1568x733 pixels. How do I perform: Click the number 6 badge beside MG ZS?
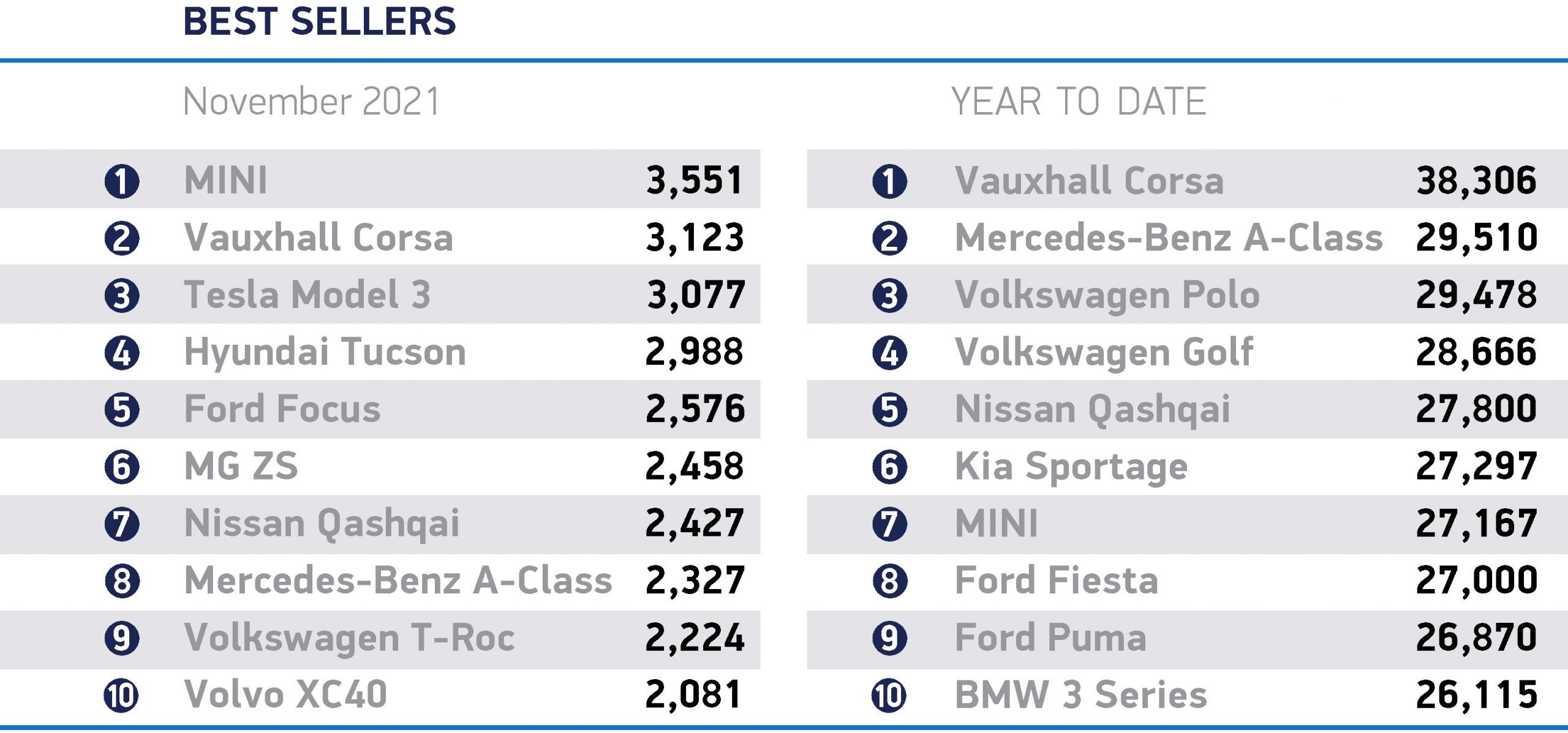point(122,467)
